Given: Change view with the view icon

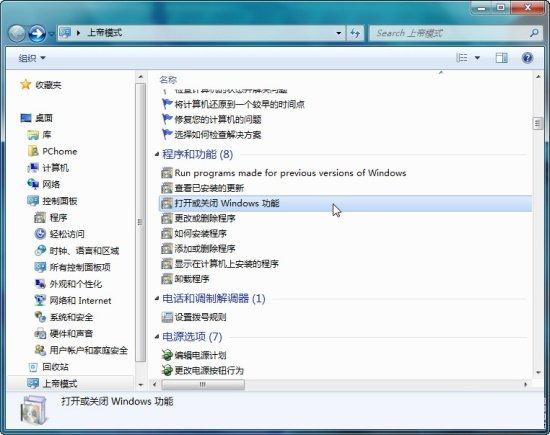Looking at the screenshot, I should (x=462, y=58).
